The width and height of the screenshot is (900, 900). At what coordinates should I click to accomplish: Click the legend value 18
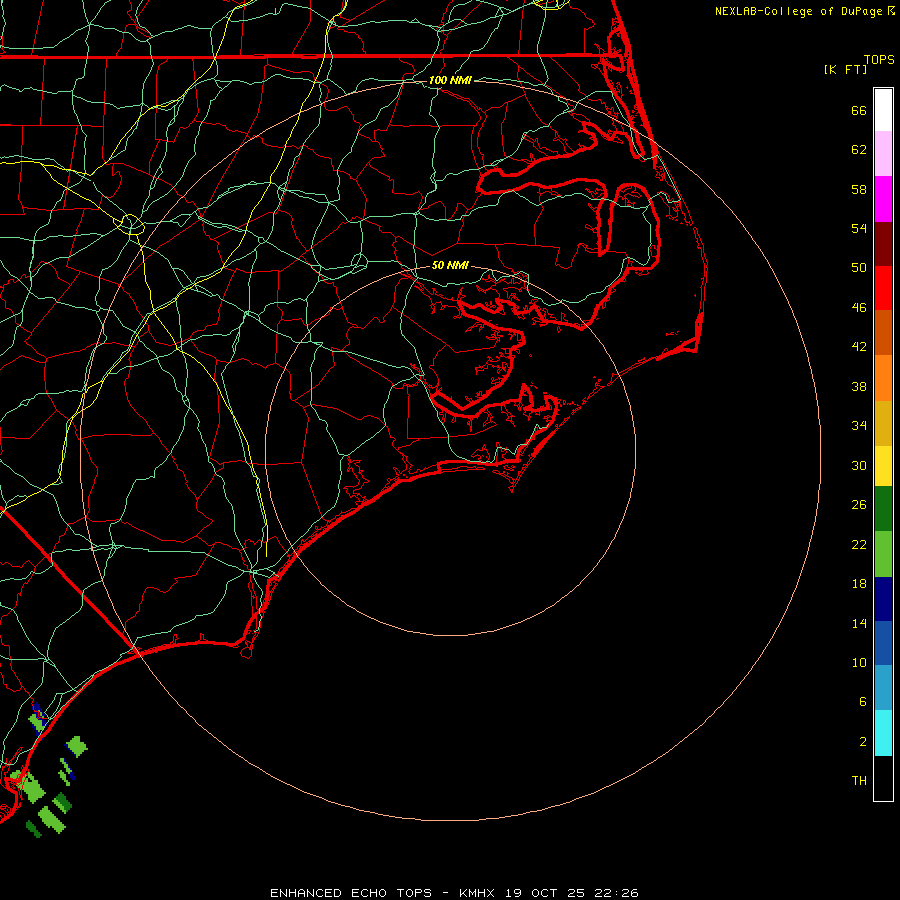click(x=859, y=584)
